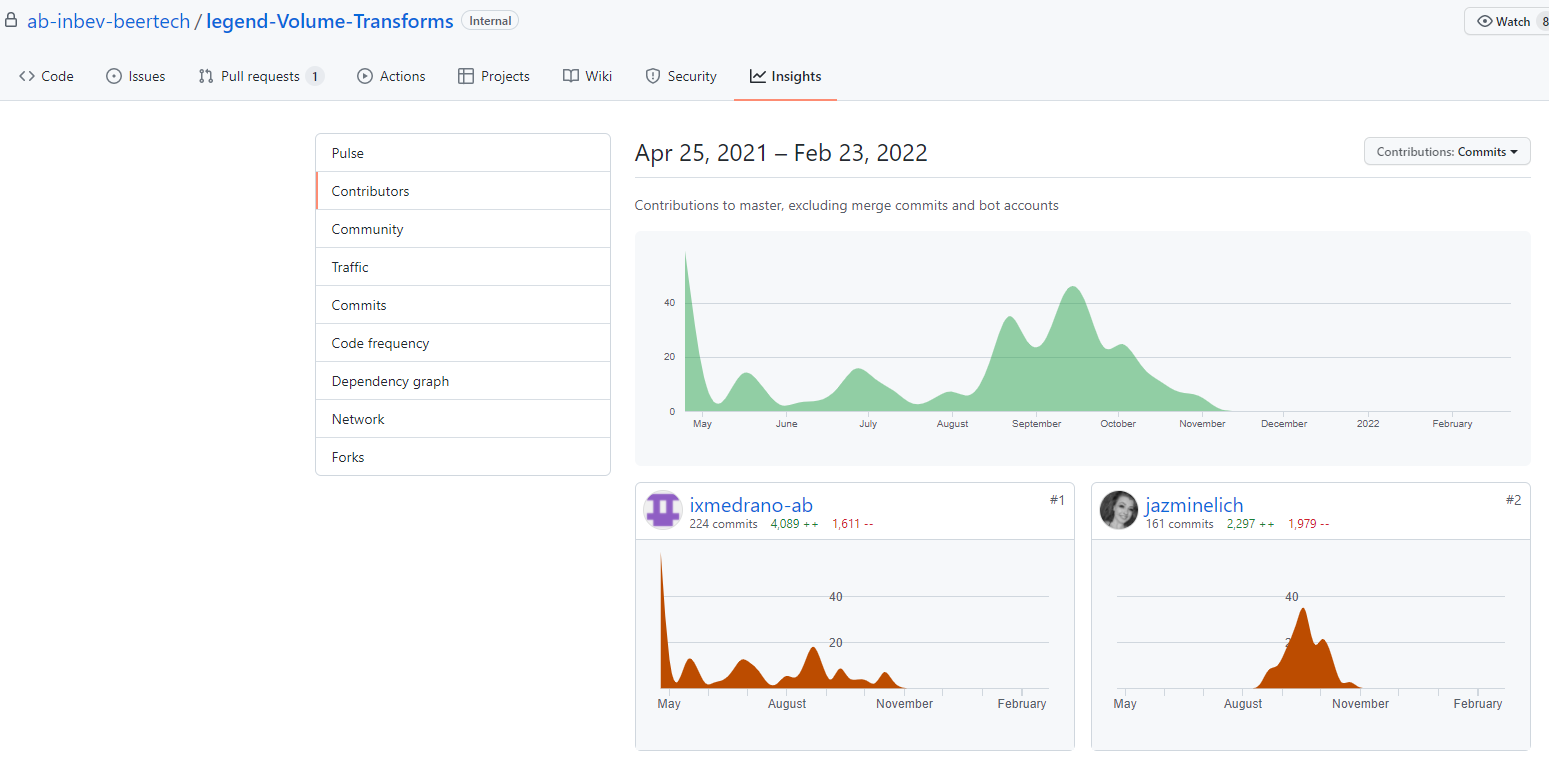Open contributor profile ixmedrano-ab
The height and width of the screenshot is (760, 1549).
[751, 505]
